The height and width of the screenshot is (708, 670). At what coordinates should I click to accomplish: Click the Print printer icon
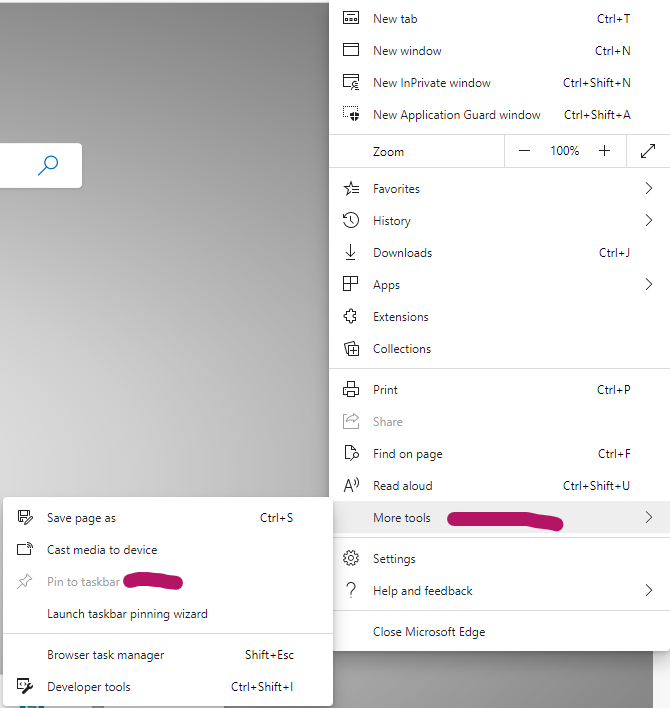[x=351, y=389]
